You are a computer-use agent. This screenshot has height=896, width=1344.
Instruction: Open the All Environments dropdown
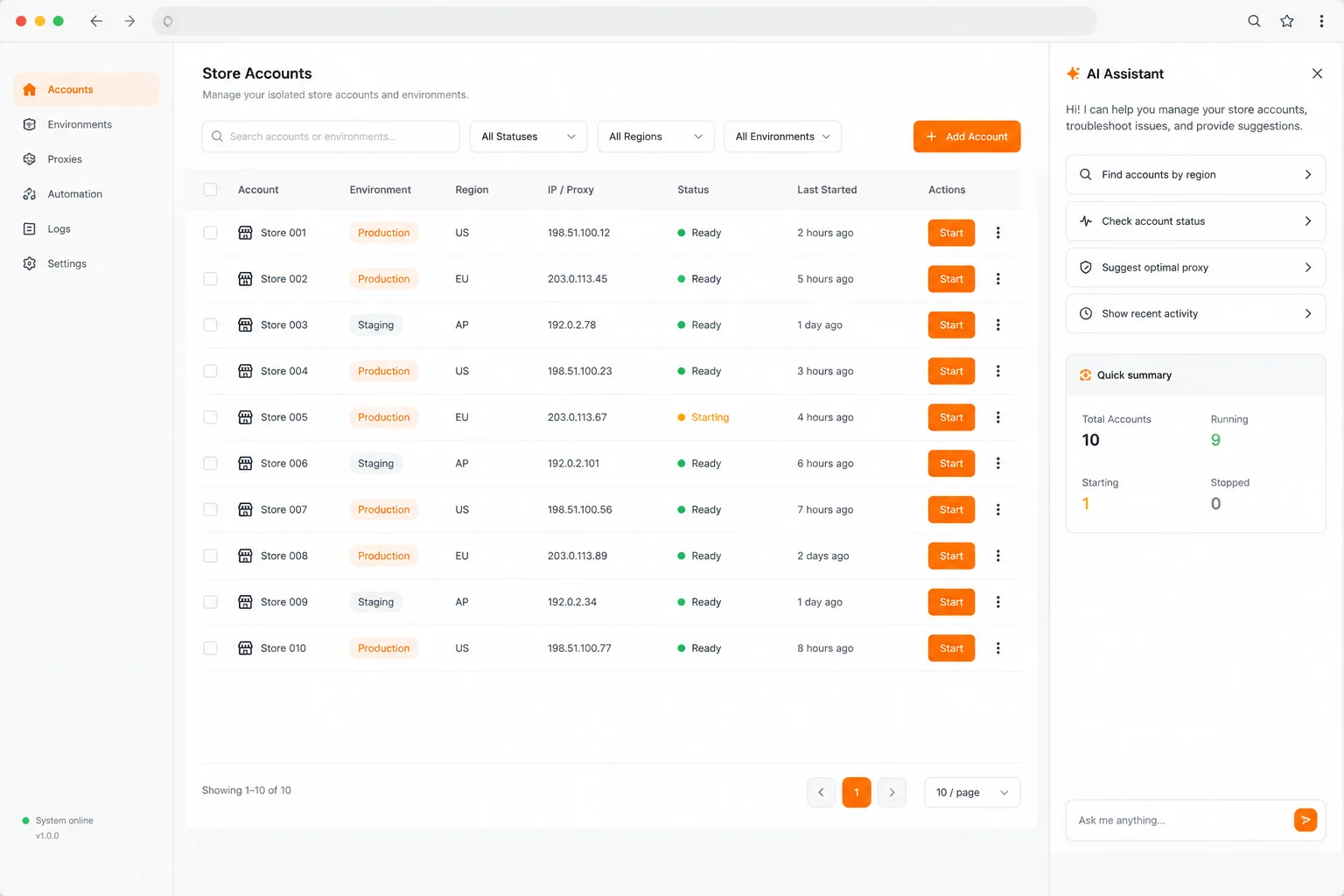coord(782,136)
